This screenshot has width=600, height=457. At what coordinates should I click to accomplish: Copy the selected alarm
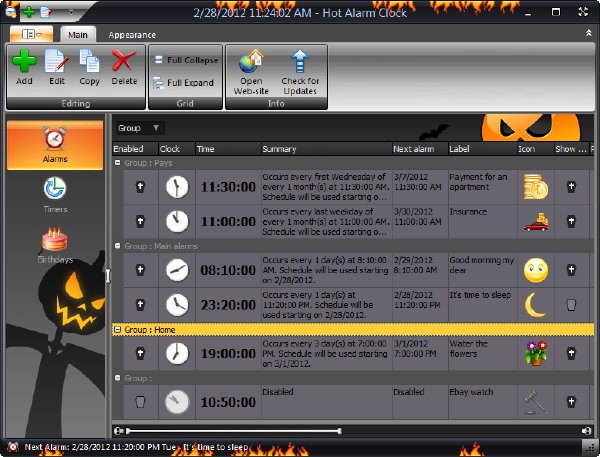[89, 61]
